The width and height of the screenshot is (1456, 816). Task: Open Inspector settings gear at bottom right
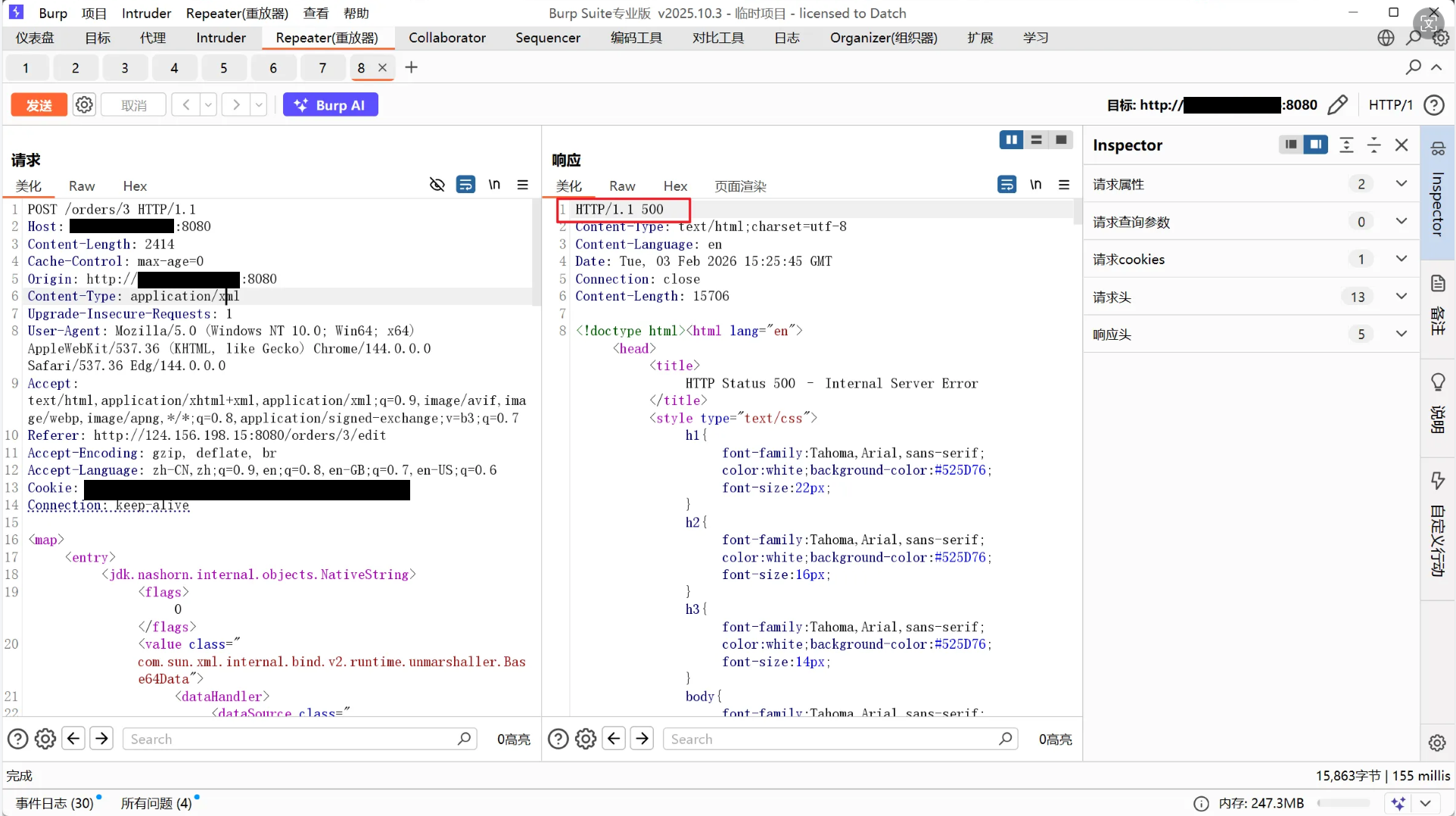(1437, 743)
